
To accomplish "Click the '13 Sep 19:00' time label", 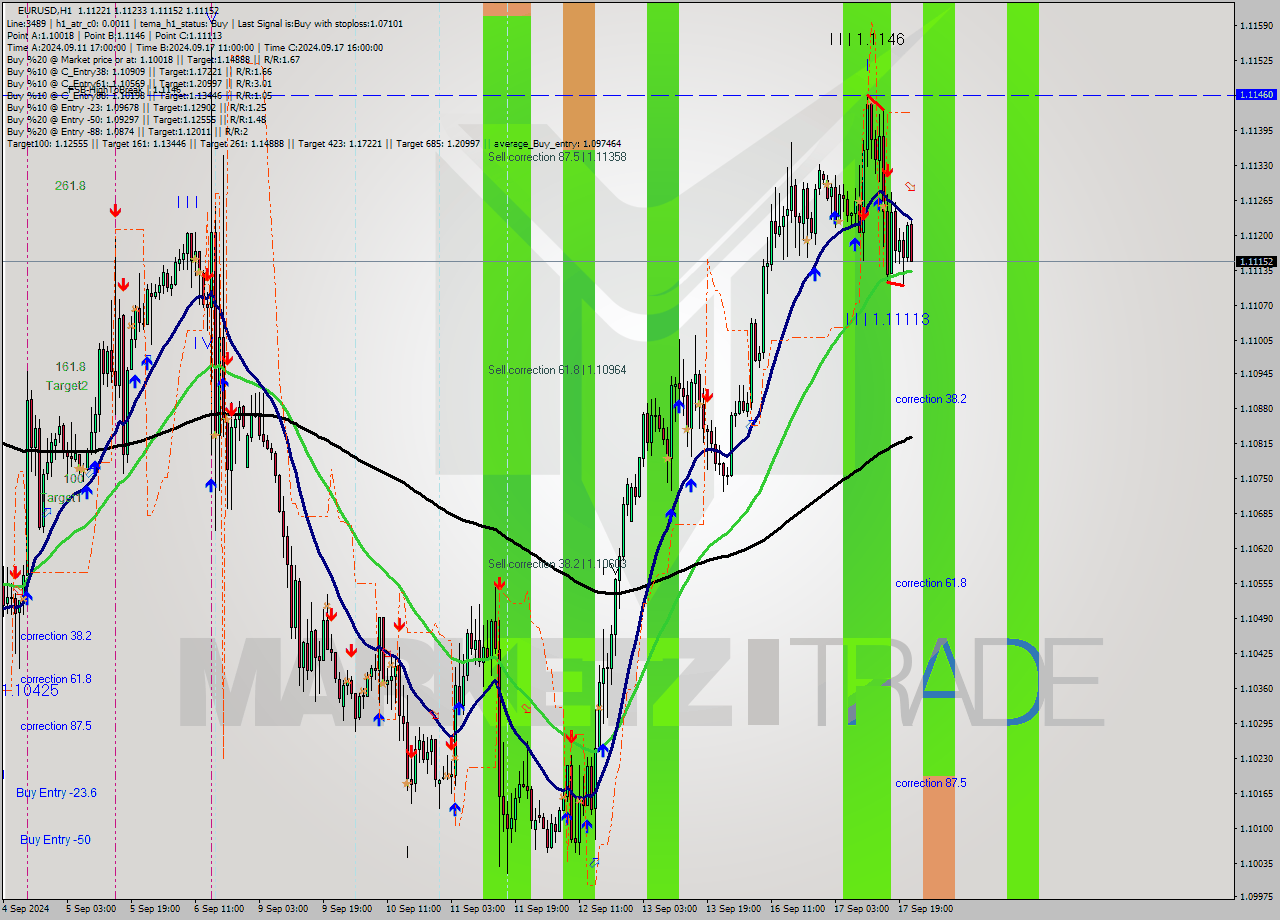I will coord(733,909).
